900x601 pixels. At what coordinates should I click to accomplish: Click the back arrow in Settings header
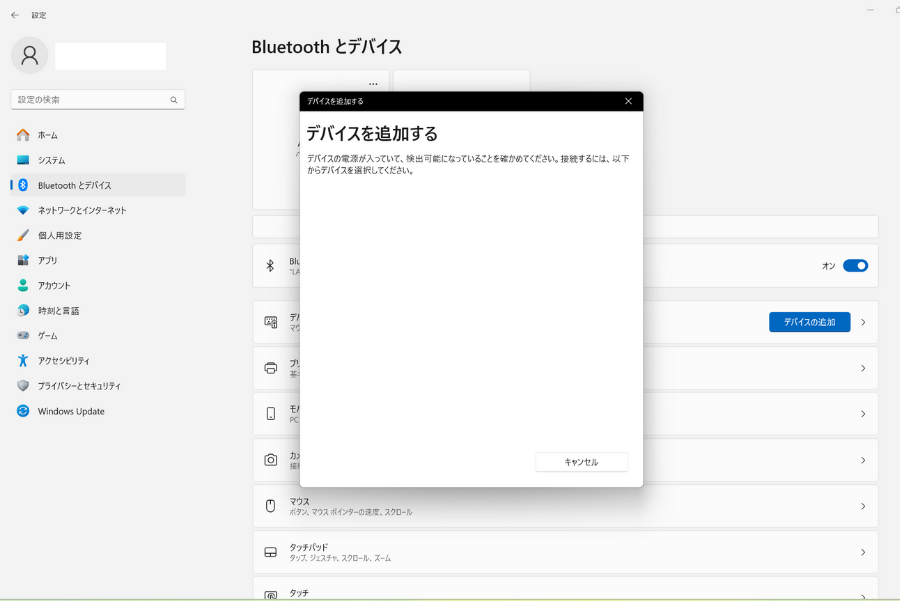point(15,15)
